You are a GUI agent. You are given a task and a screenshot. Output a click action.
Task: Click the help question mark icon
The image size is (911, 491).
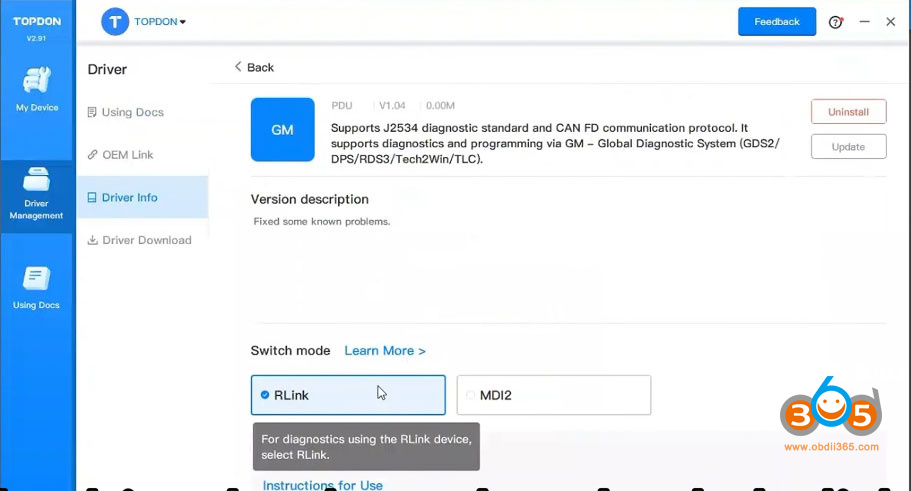[x=835, y=22]
